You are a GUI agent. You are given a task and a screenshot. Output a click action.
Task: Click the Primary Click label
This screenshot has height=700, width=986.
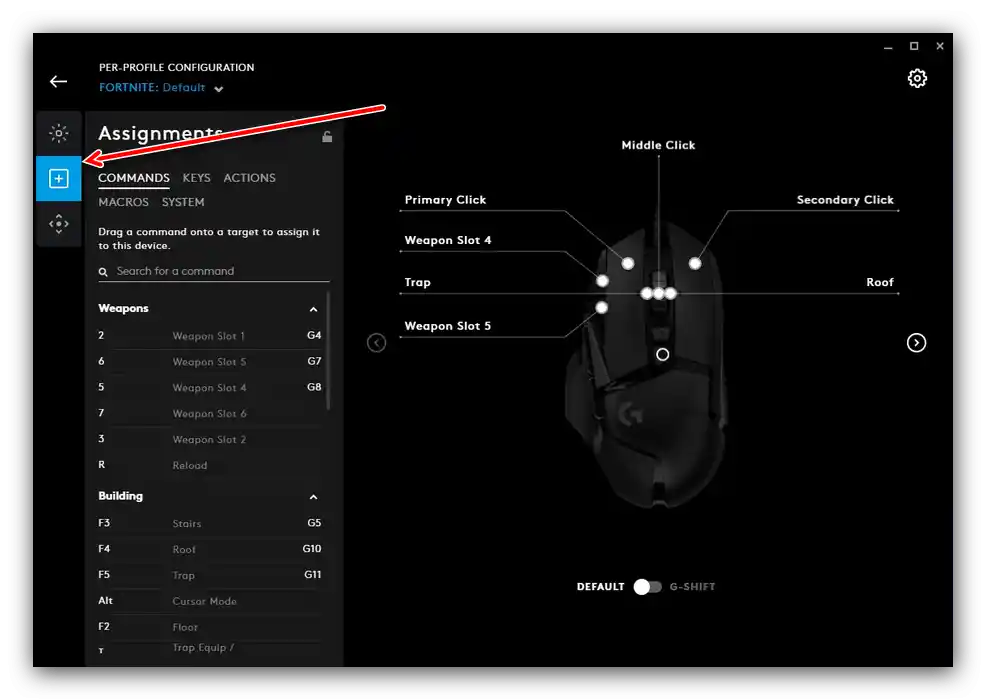(445, 200)
